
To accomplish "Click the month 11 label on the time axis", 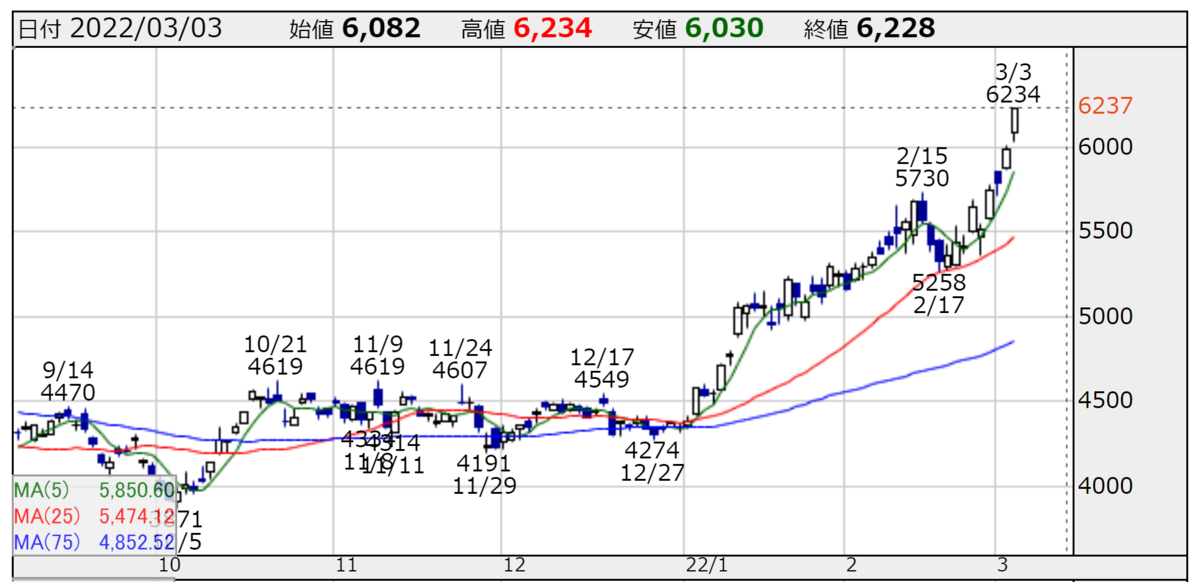I will 346,566.
